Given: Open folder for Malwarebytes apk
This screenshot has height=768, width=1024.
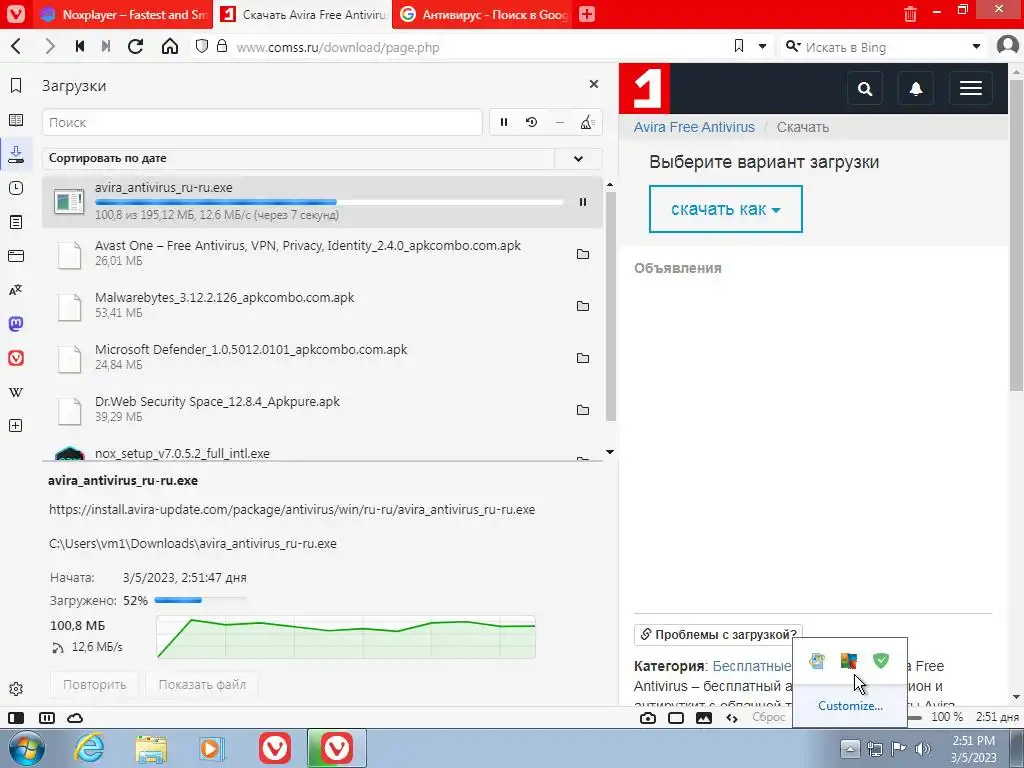Looking at the screenshot, I should pos(583,306).
